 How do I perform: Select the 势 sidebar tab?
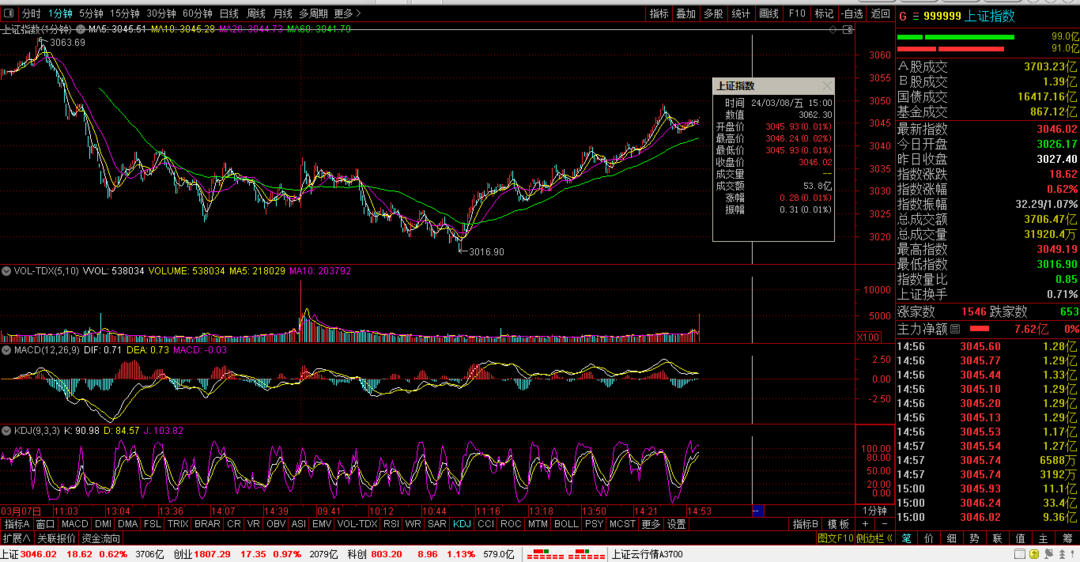coord(975,538)
